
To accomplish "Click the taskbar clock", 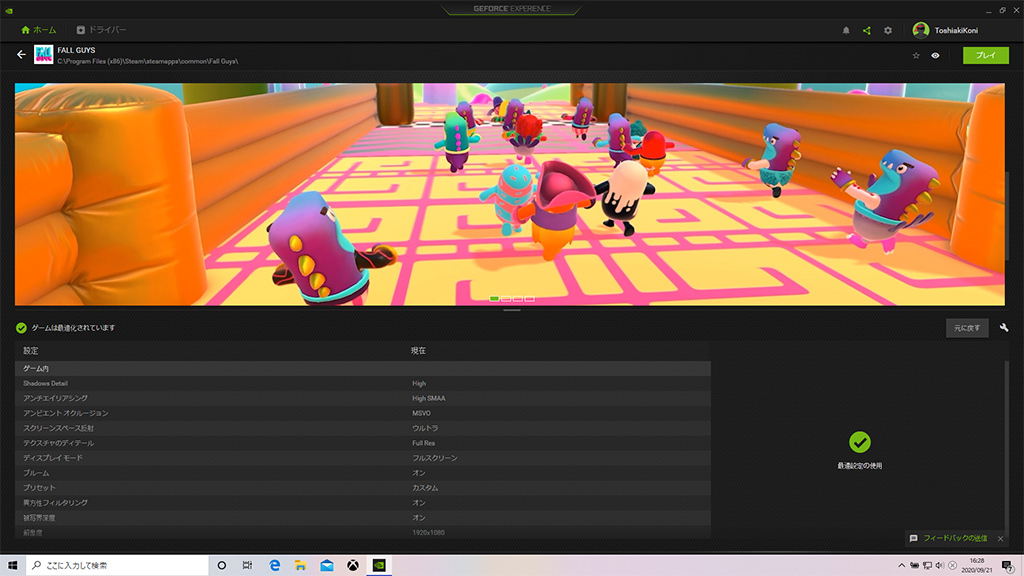I will pyautogui.click(x=977, y=566).
